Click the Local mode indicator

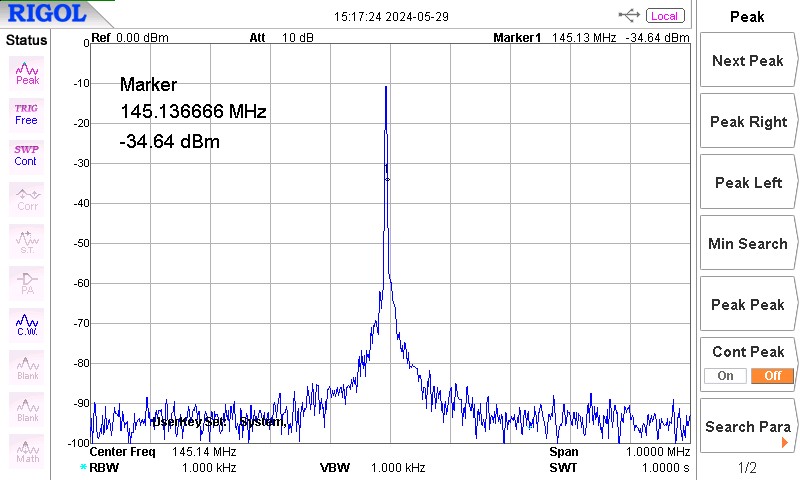click(x=664, y=16)
